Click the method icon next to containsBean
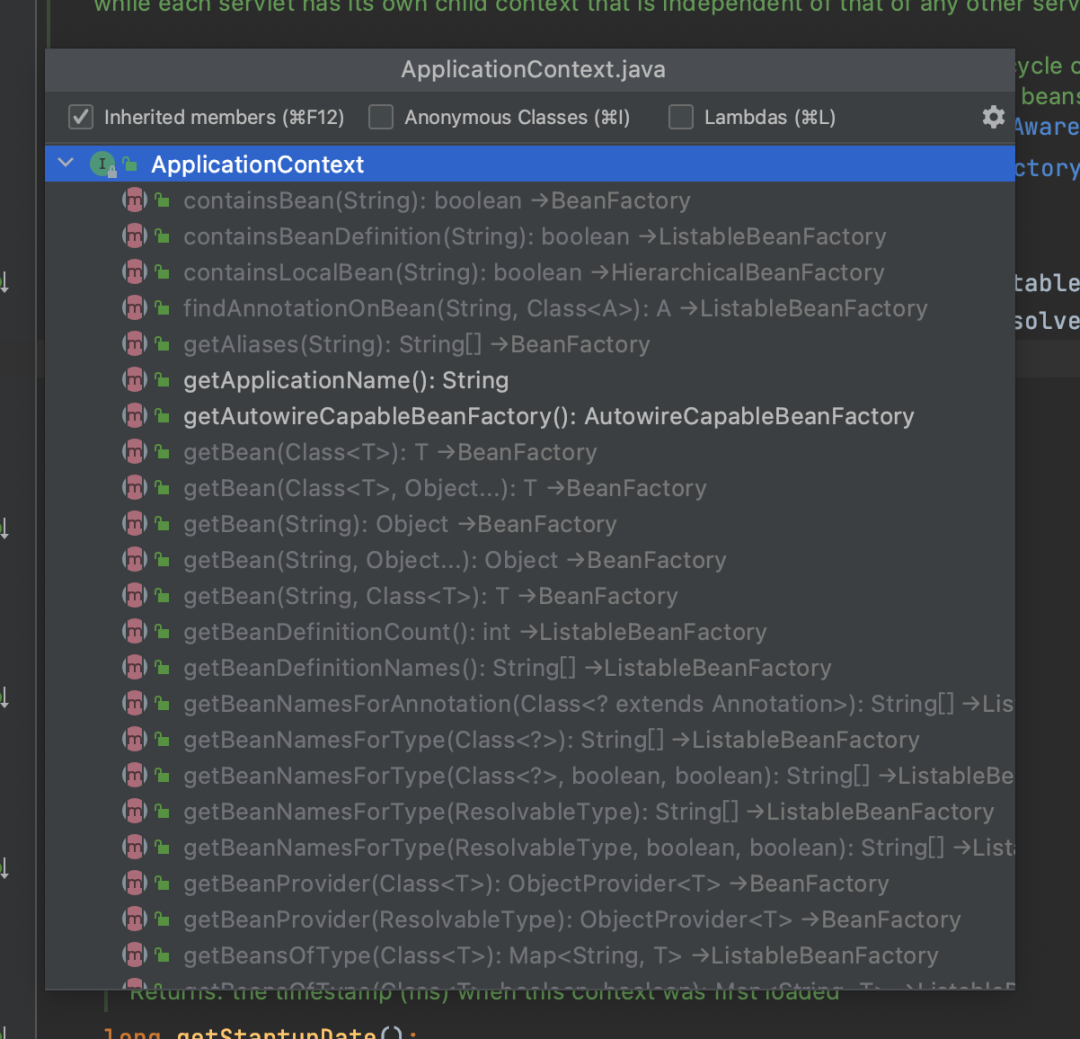 click(x=134, y=200)
